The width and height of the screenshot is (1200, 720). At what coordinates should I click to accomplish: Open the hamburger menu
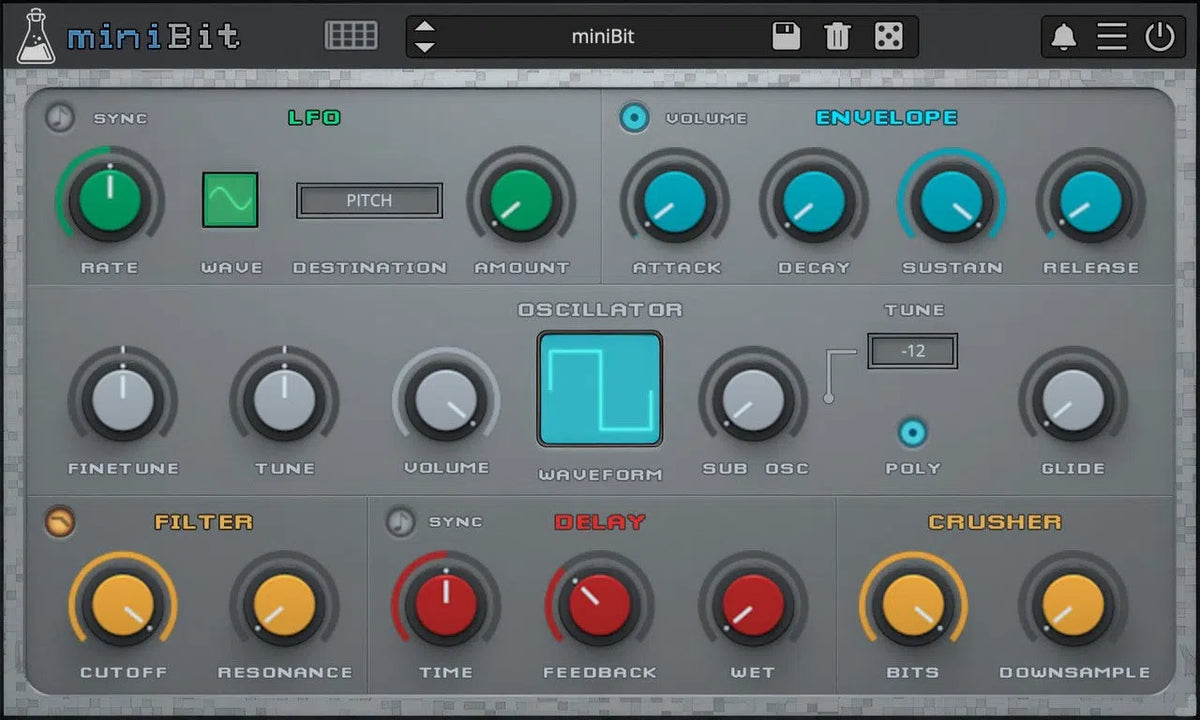click(1112, 35)
